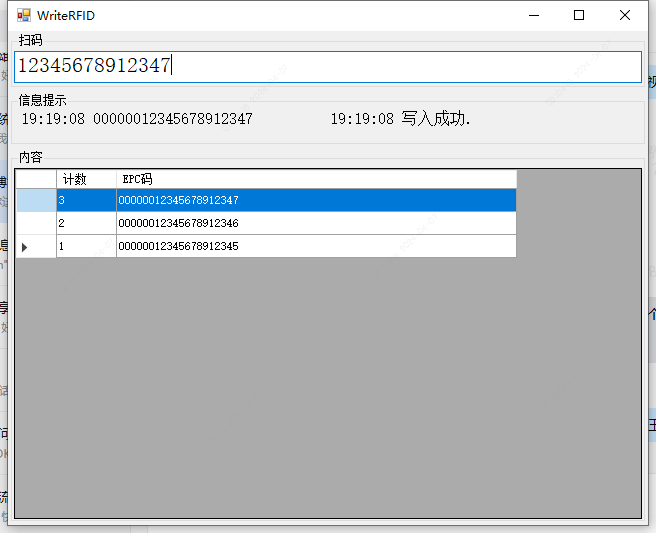Click the row header of count 3 row
656x533 pixels.
pos(36,200)
